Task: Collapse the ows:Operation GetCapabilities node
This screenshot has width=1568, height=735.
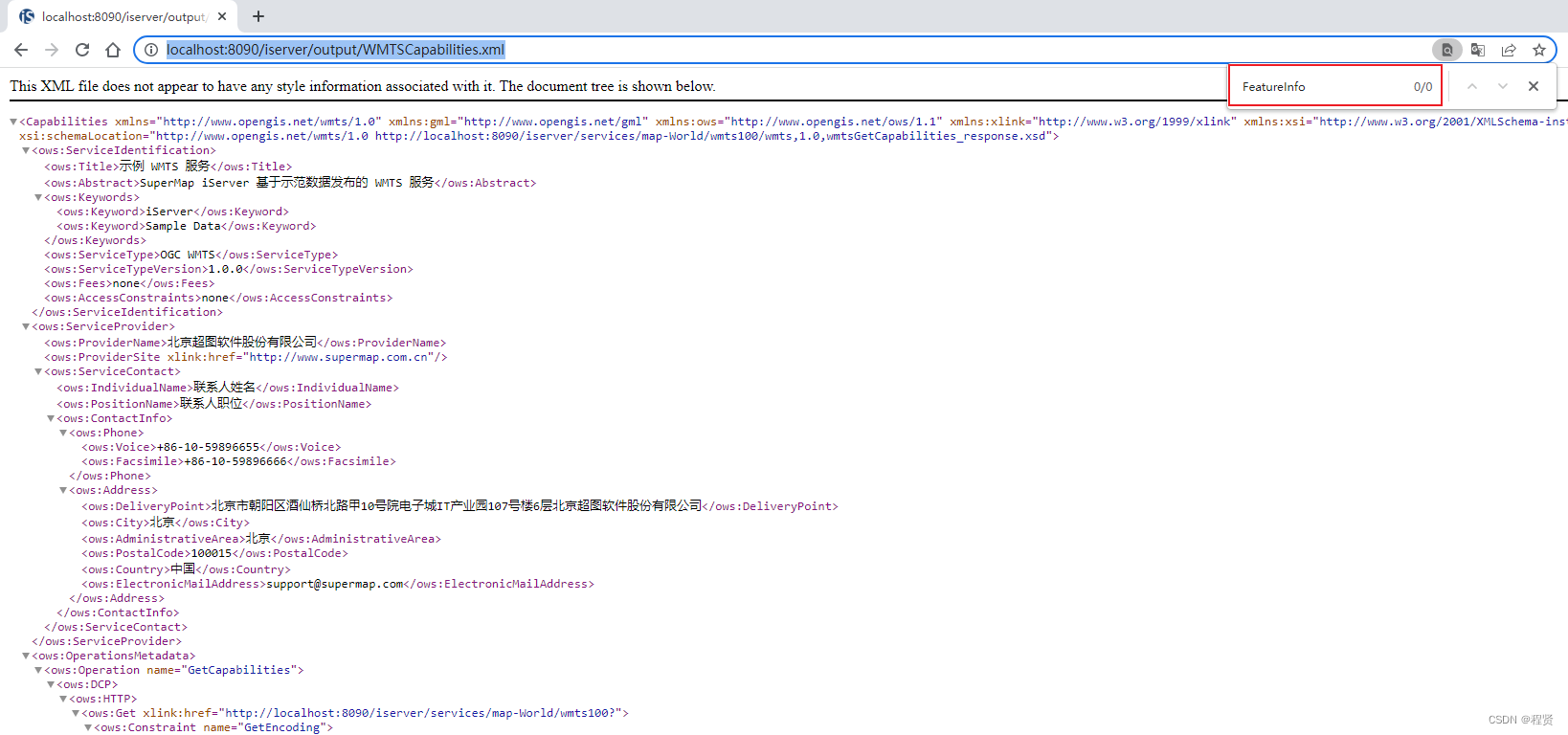Action: click(x=38, y=670)
